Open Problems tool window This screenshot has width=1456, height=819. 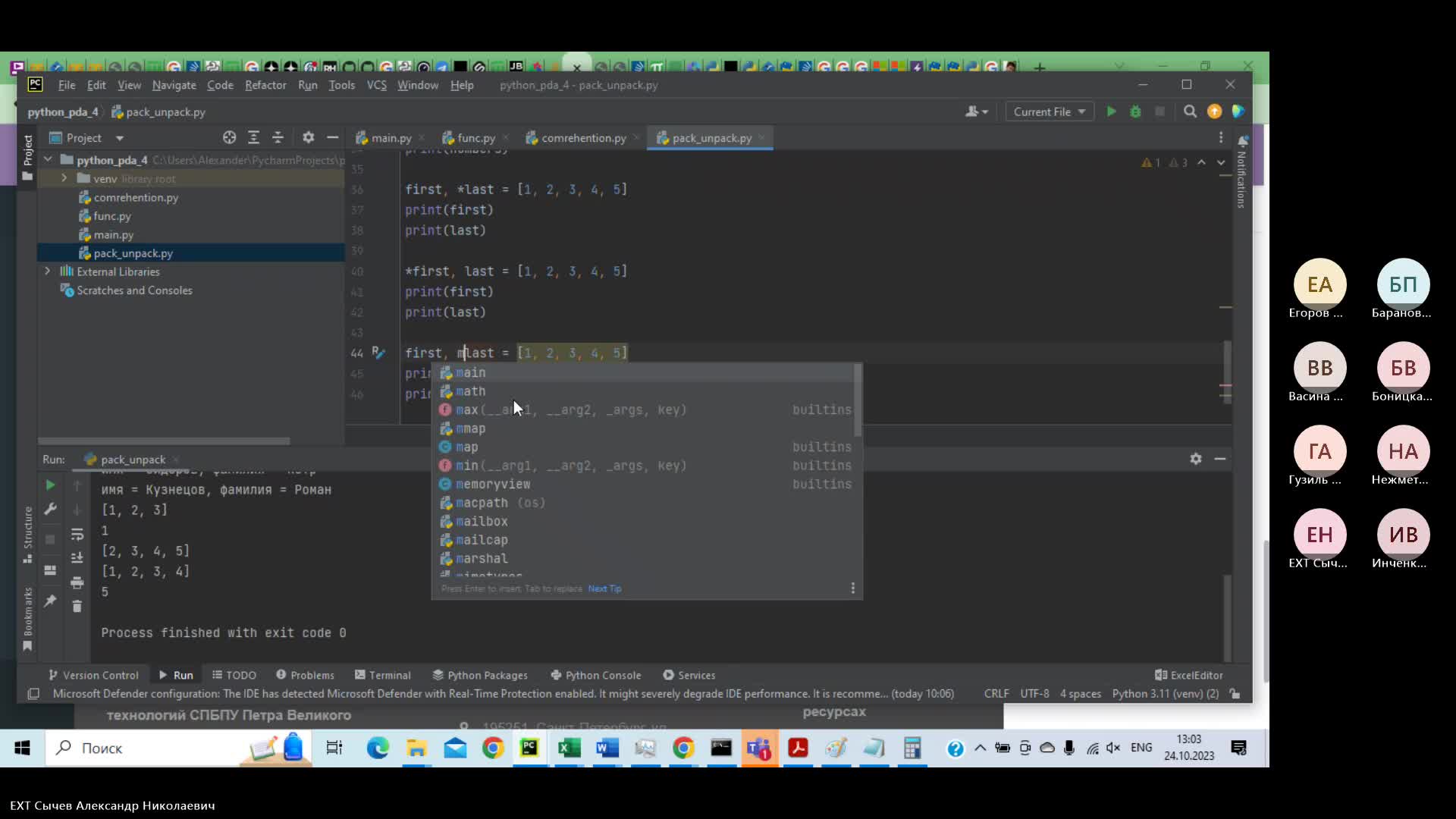pyautogui.click(x=305, y=675)
